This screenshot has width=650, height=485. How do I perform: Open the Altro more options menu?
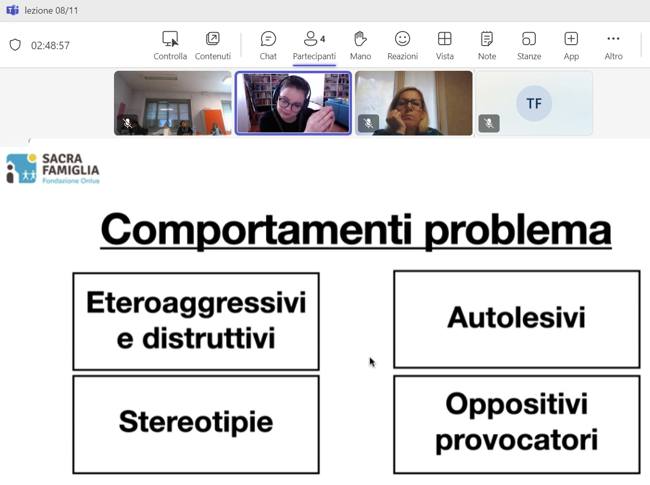pos(614,45)
